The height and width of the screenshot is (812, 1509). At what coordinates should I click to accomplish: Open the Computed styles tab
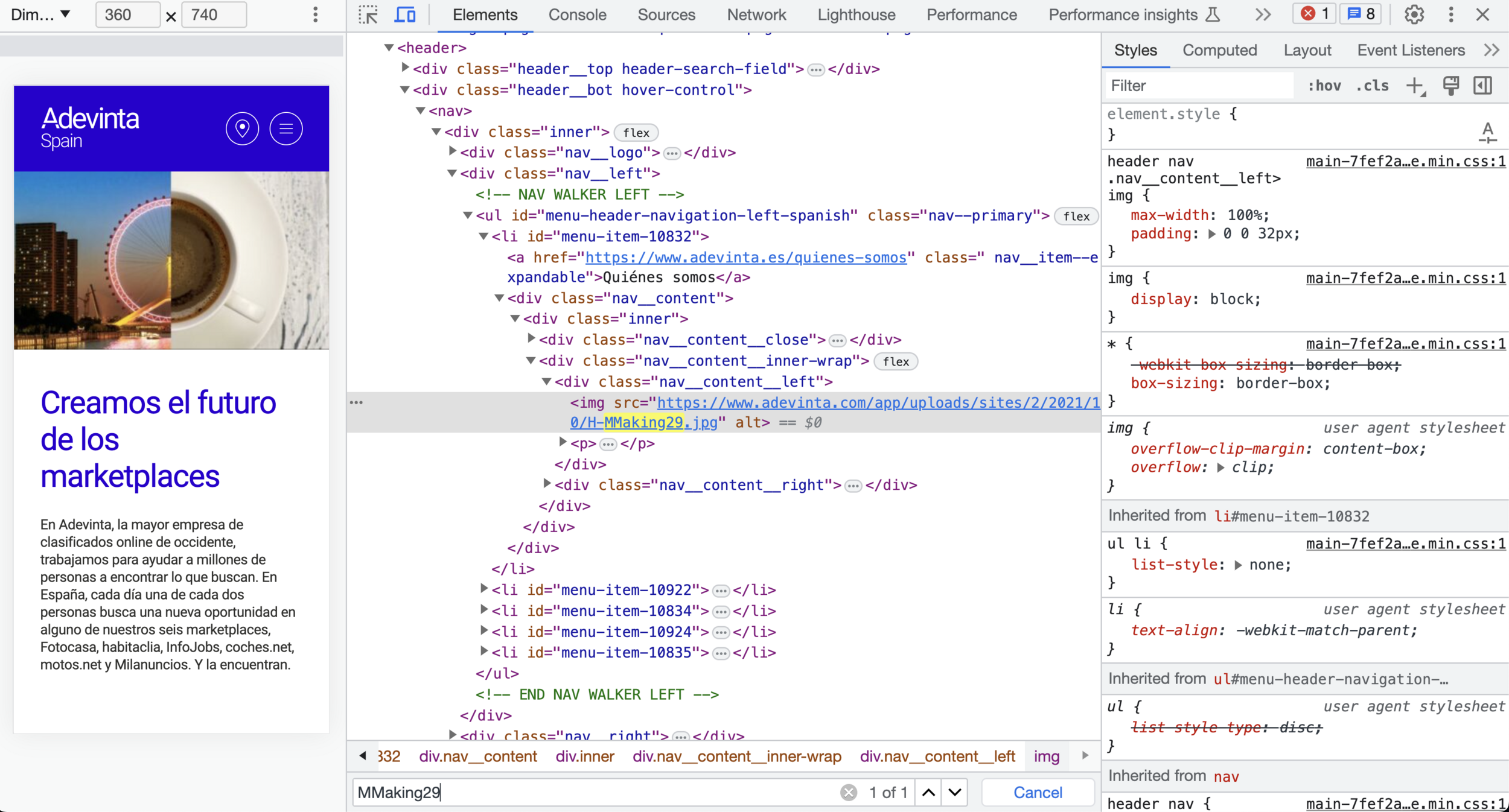coord(1219,50)
